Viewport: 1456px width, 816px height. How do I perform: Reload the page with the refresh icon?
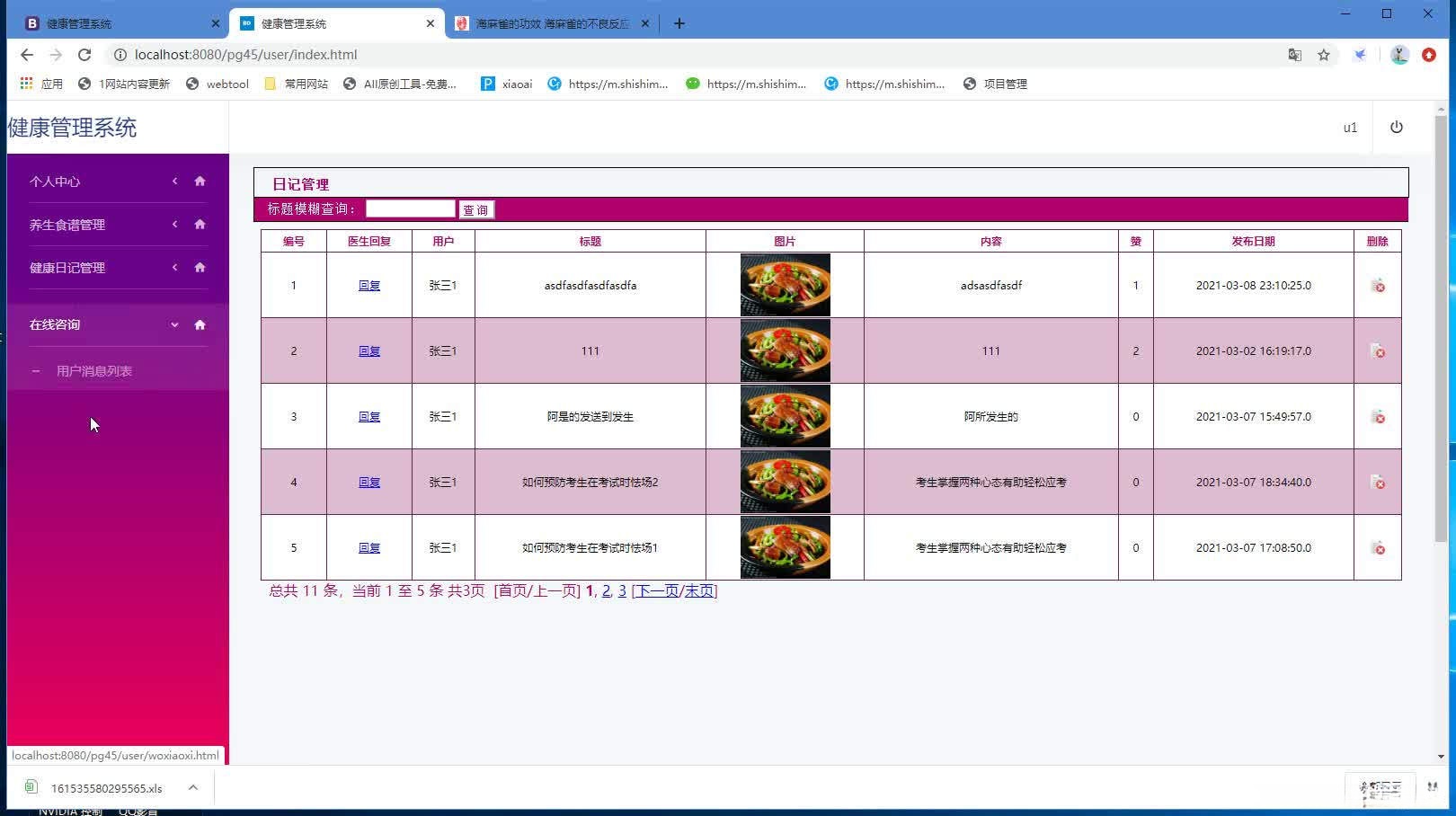(84, 55)
